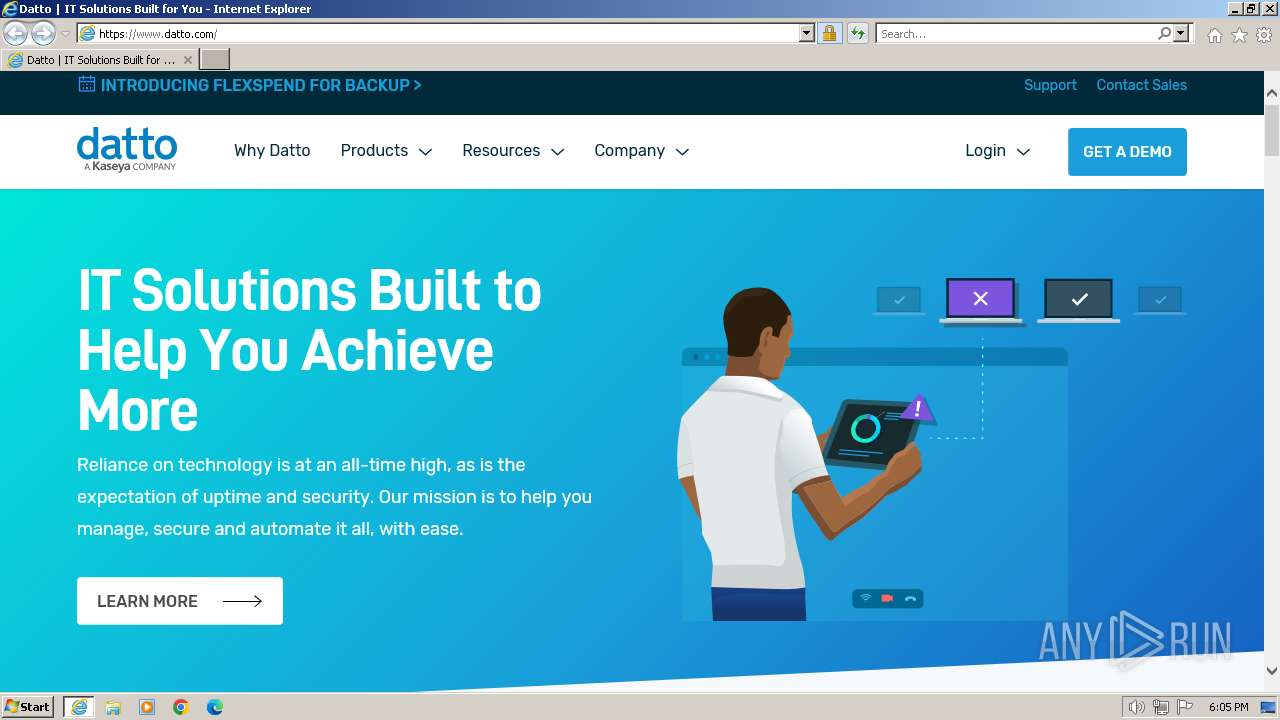The width and height of the screenshot is (1280, 720).
Task: Click the vertical scrollbar thumb
Action: point(1272,130)
